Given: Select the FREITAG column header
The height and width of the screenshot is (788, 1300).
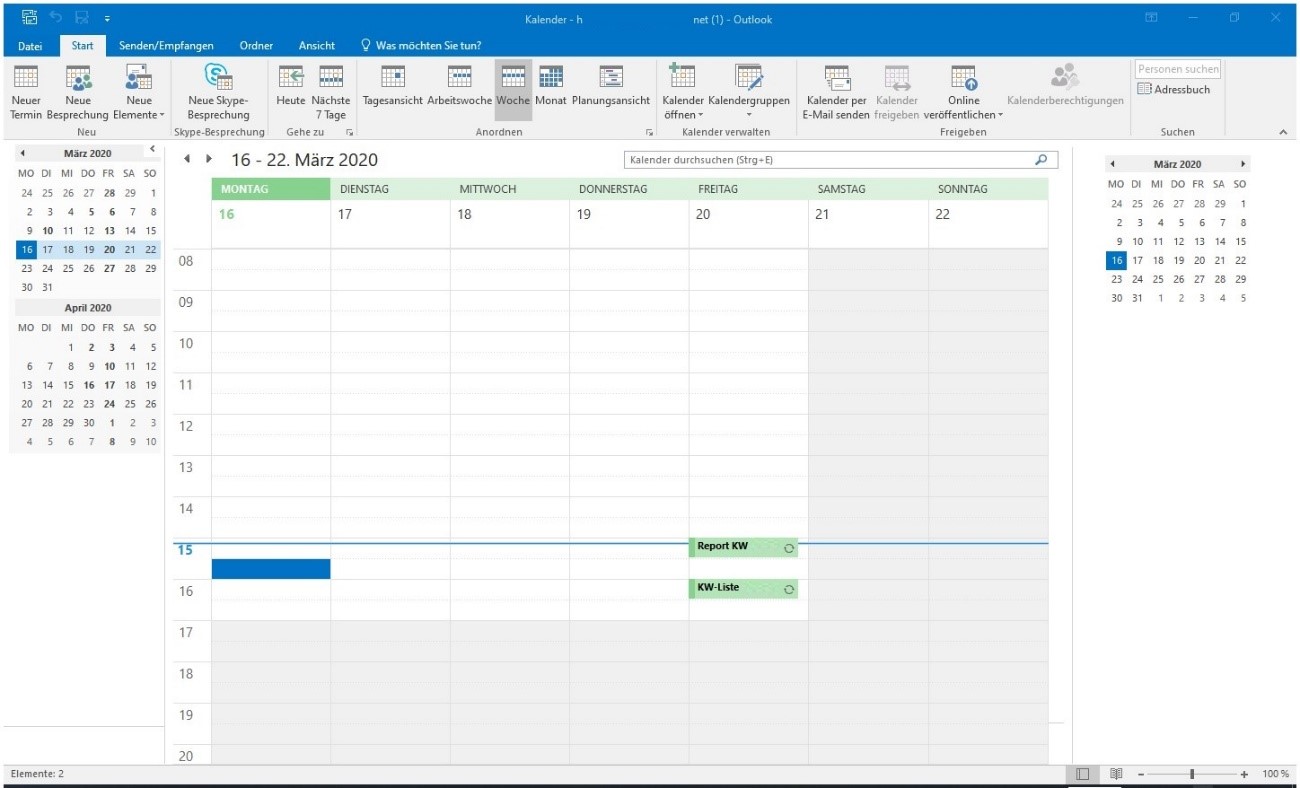Looking at the screenshot, I should coord(749,189).
